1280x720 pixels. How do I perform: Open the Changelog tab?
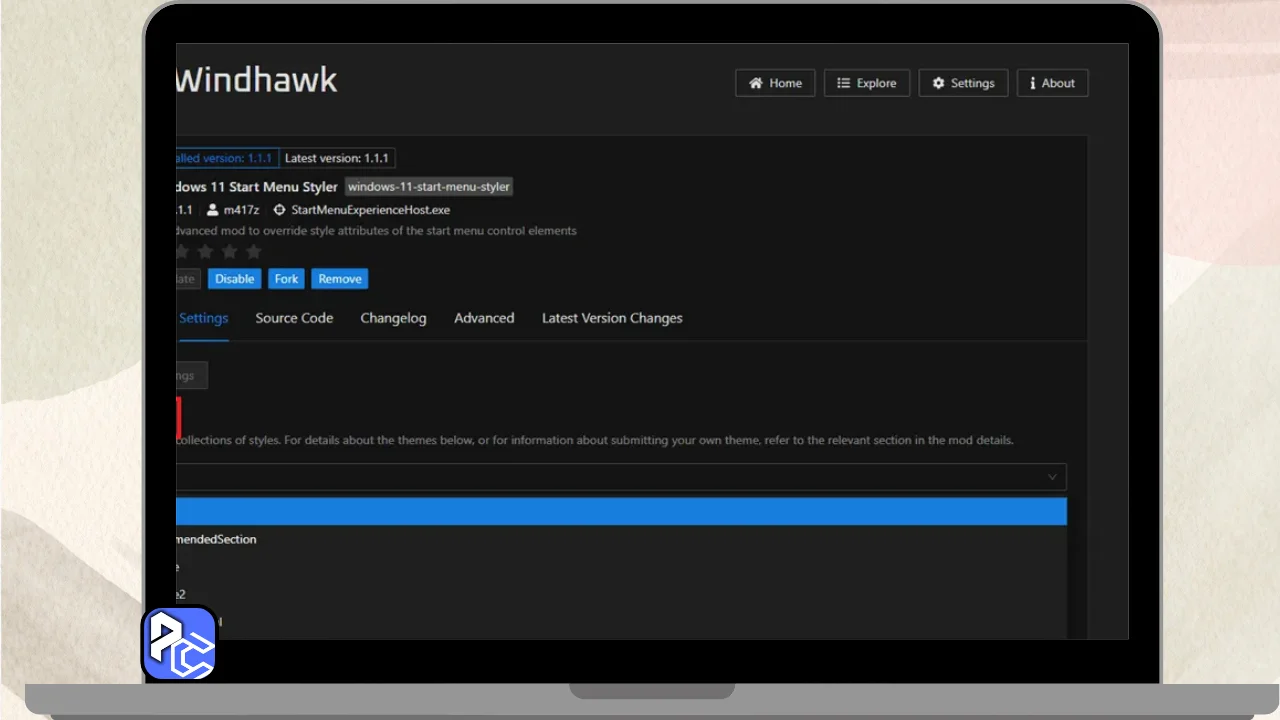click(393, 318)
